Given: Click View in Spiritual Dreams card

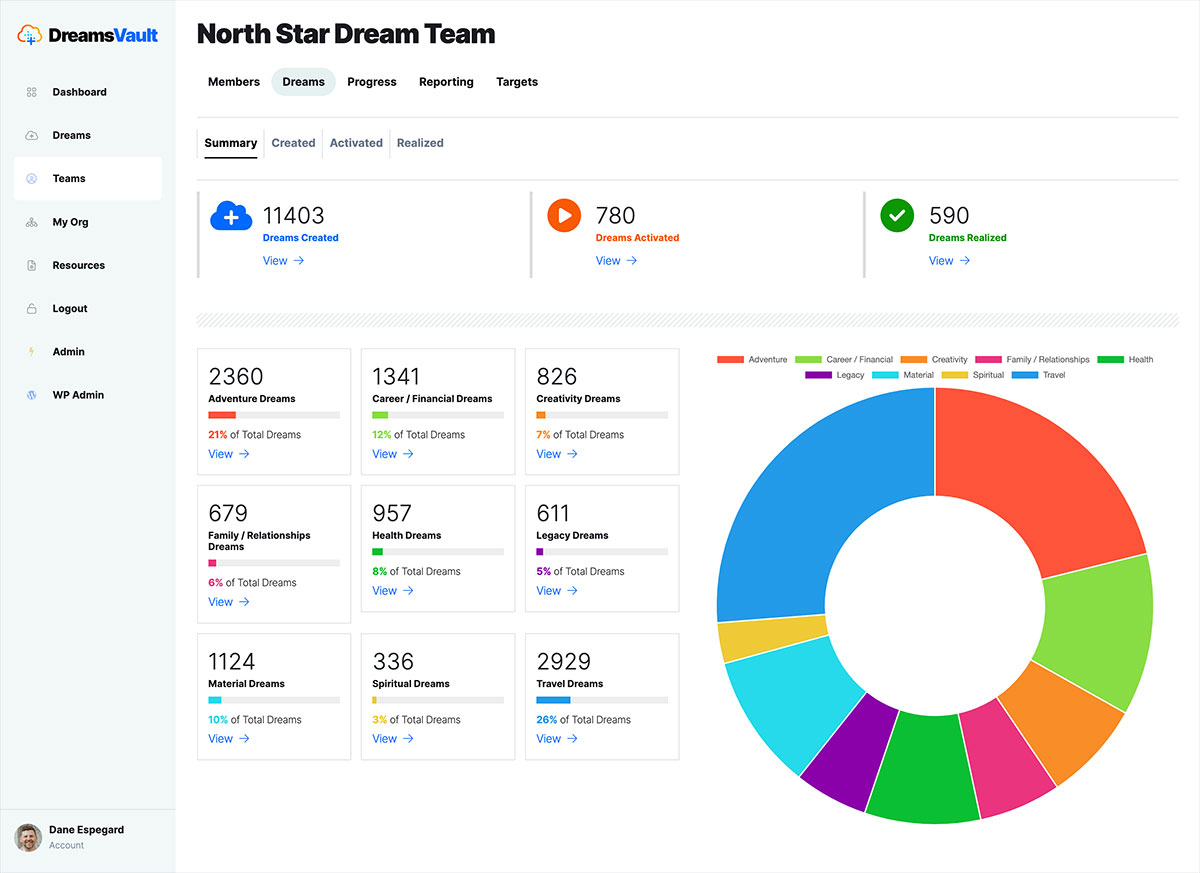Looking at the screenshot, I should pos(393,739).
